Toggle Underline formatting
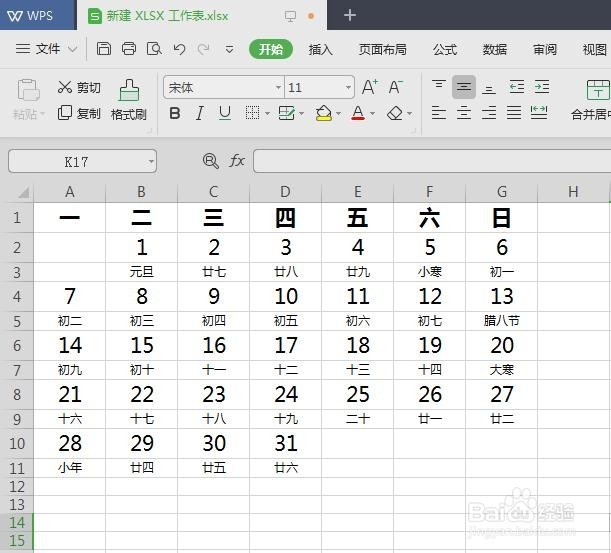The image size is (611, 553). tap(225, 113)
